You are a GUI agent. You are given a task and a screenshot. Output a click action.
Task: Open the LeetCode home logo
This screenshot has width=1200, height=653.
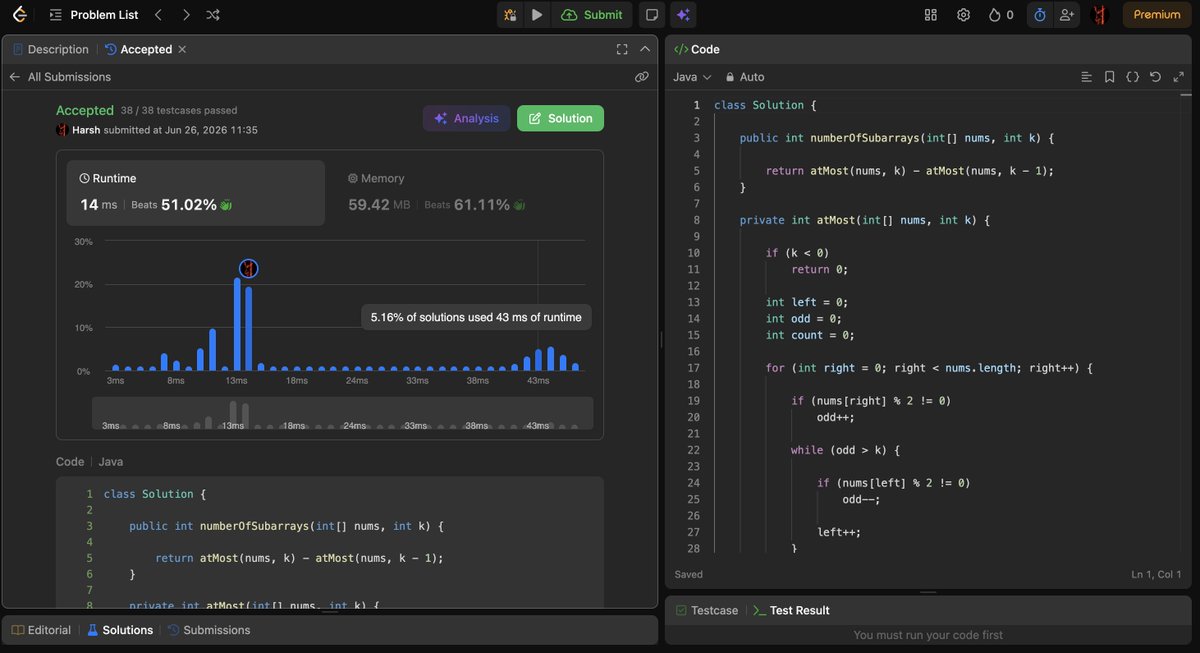(x=19, y=15)
